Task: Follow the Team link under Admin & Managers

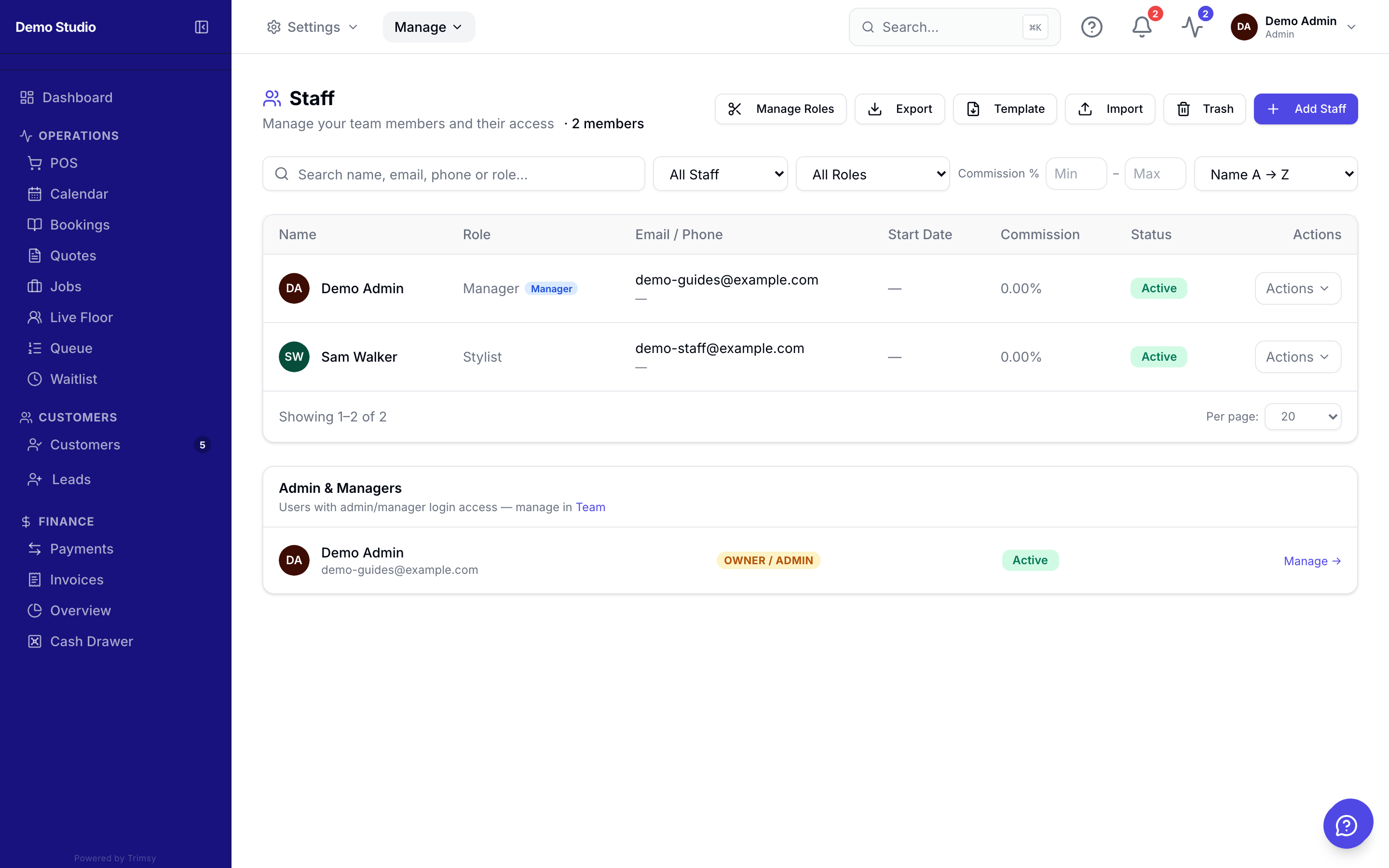Action: 590,507
